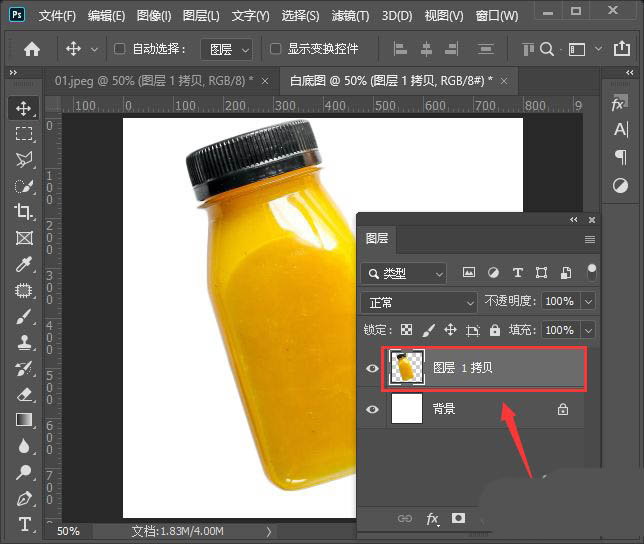
Task: Toggle smart object layer filter
Action: (566, 272)
